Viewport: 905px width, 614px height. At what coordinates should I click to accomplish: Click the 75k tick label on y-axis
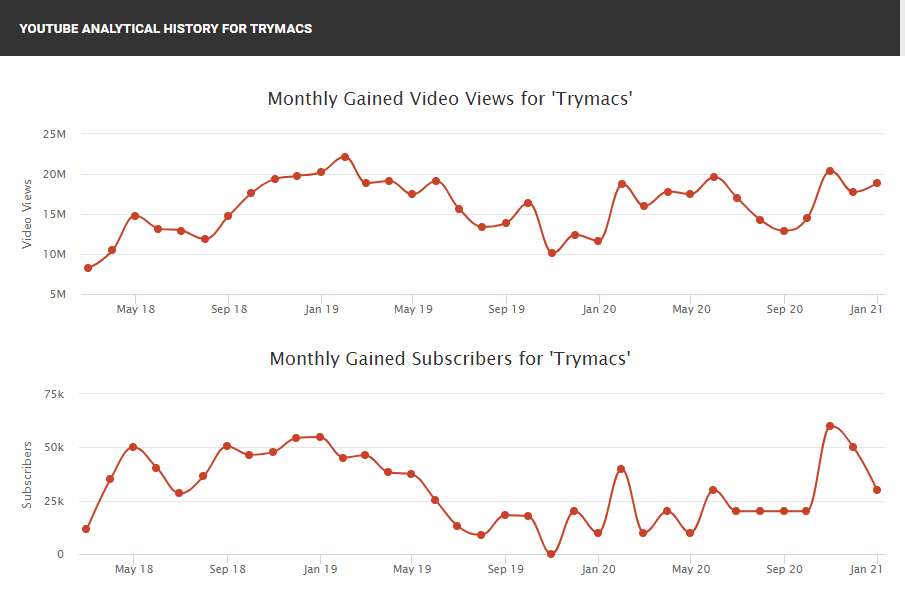(54, 394)
